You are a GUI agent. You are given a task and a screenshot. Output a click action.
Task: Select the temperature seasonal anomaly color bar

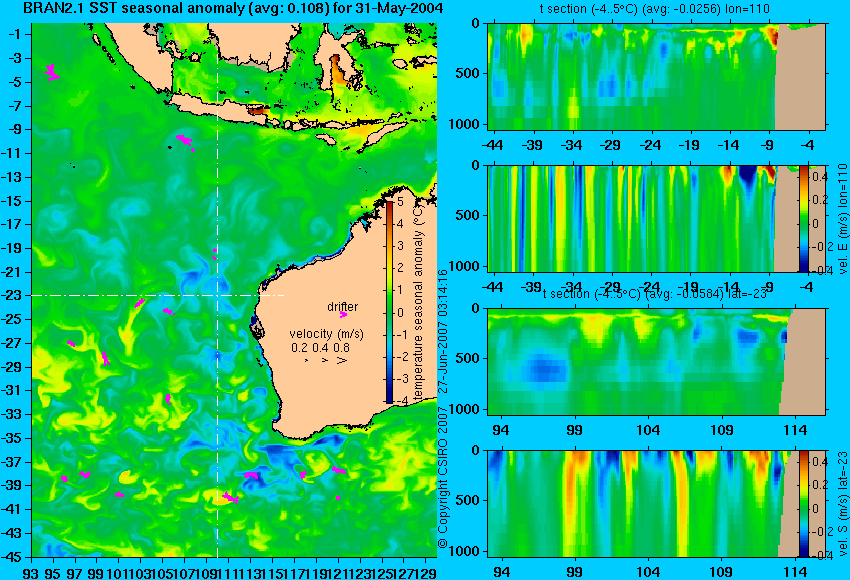click(389, 302)
